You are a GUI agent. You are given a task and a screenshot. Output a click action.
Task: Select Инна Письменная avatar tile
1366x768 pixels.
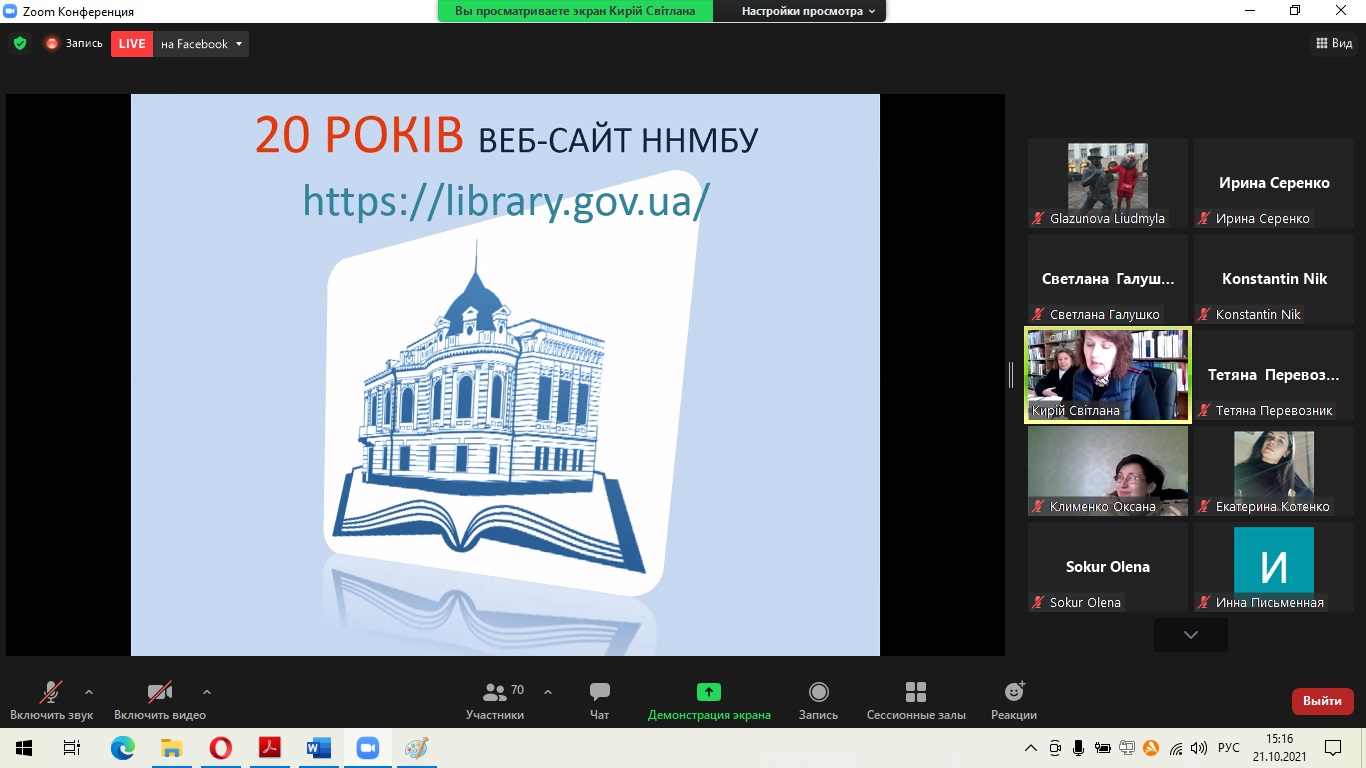click(x=1274, y=567)
